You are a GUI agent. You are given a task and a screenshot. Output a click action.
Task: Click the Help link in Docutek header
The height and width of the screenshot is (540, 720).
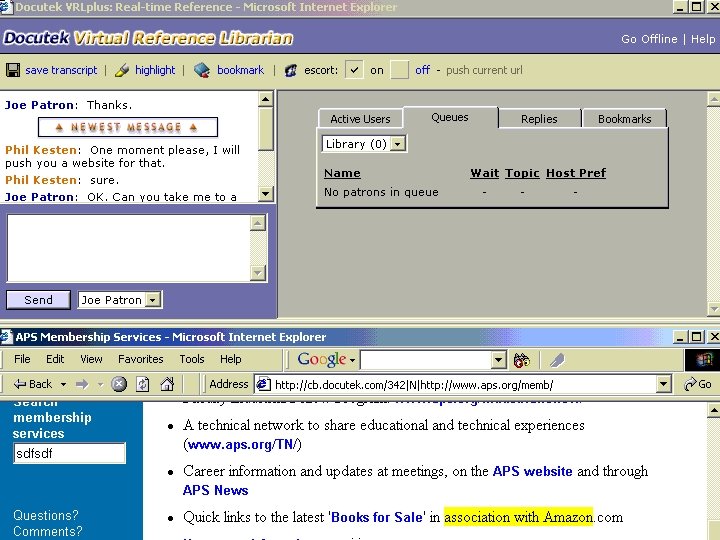[703, 39]
